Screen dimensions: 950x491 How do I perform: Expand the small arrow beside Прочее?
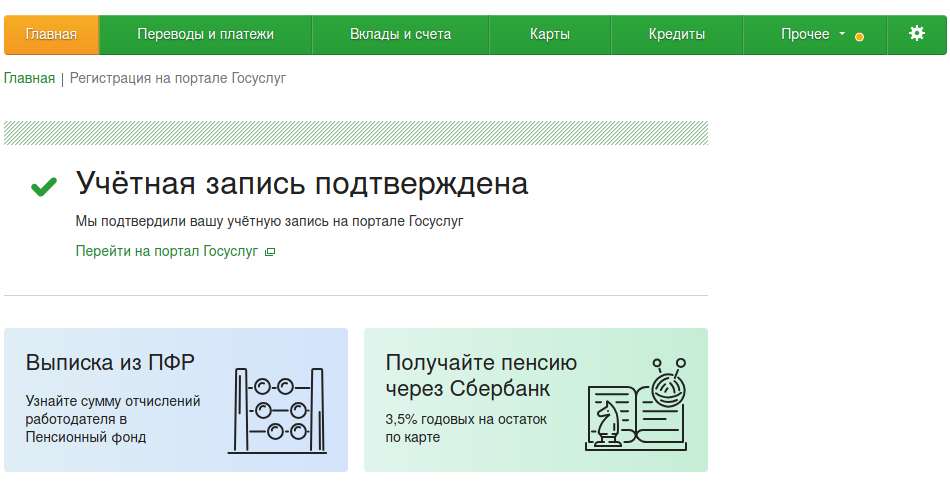coord(842,34)
